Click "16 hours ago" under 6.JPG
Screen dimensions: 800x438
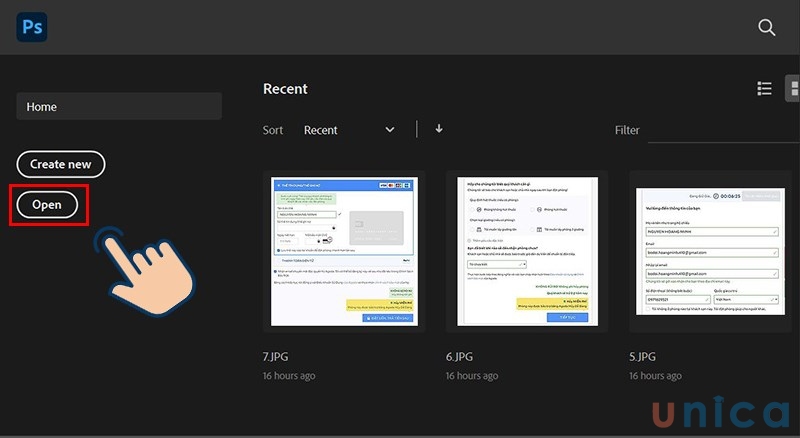coord(472,376)
